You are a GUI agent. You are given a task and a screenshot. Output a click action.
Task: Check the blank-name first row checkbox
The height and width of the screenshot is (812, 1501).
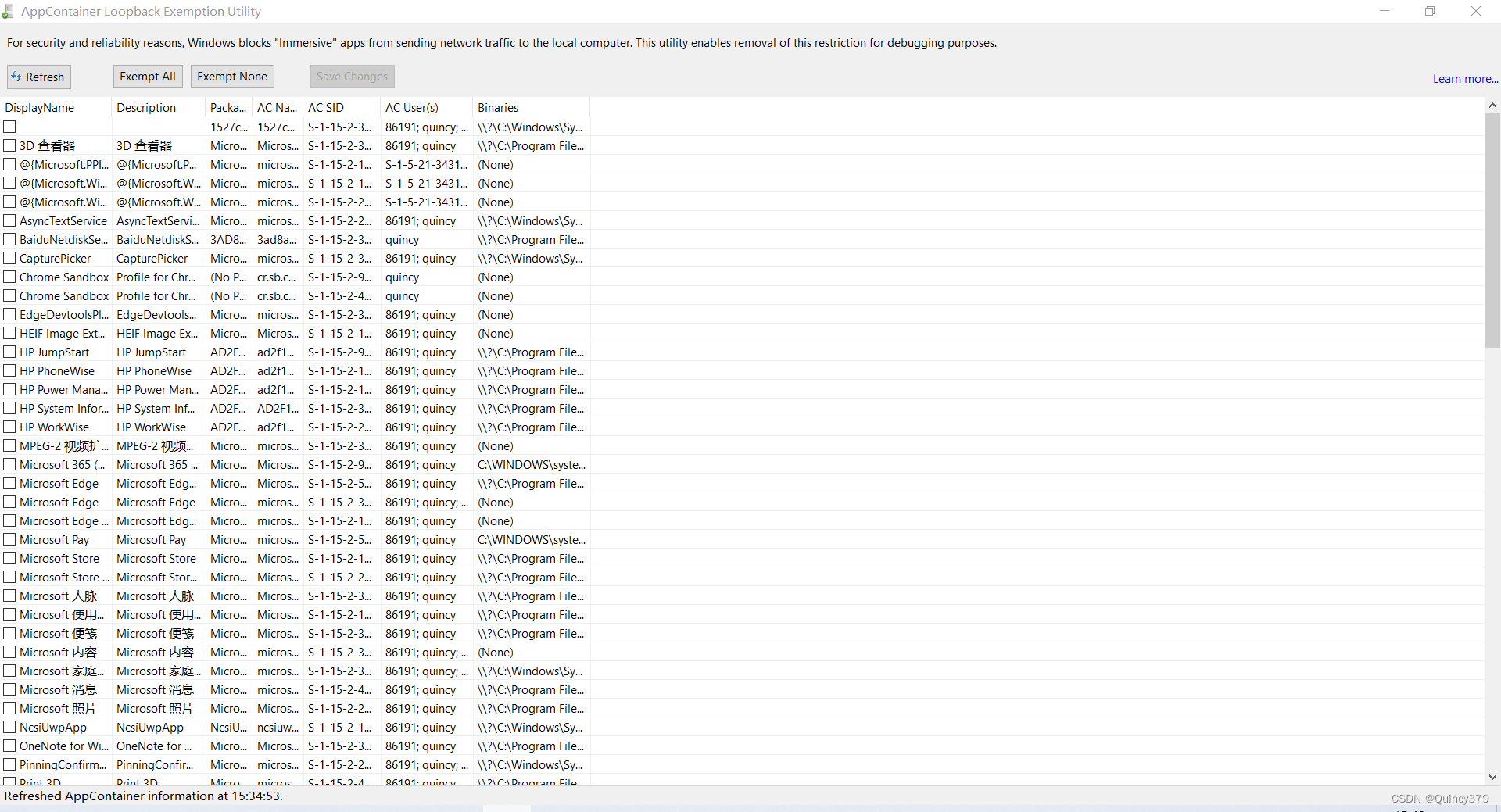pyautogui.click(x=9, y=127)
